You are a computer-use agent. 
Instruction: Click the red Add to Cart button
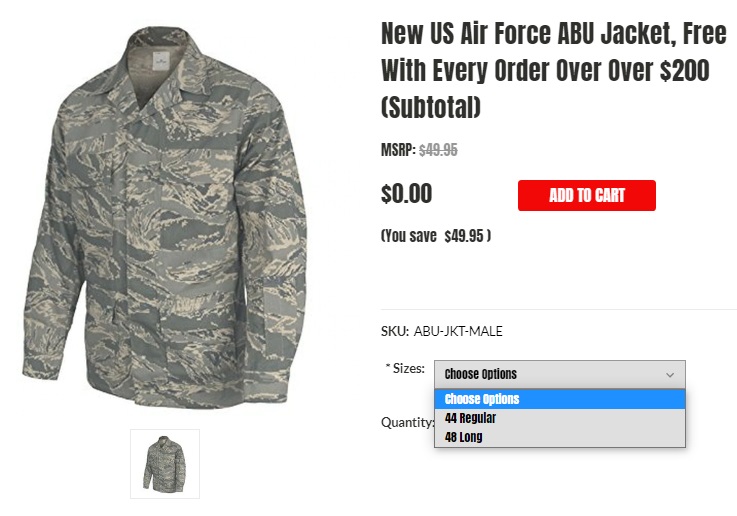tap(586, 195)
